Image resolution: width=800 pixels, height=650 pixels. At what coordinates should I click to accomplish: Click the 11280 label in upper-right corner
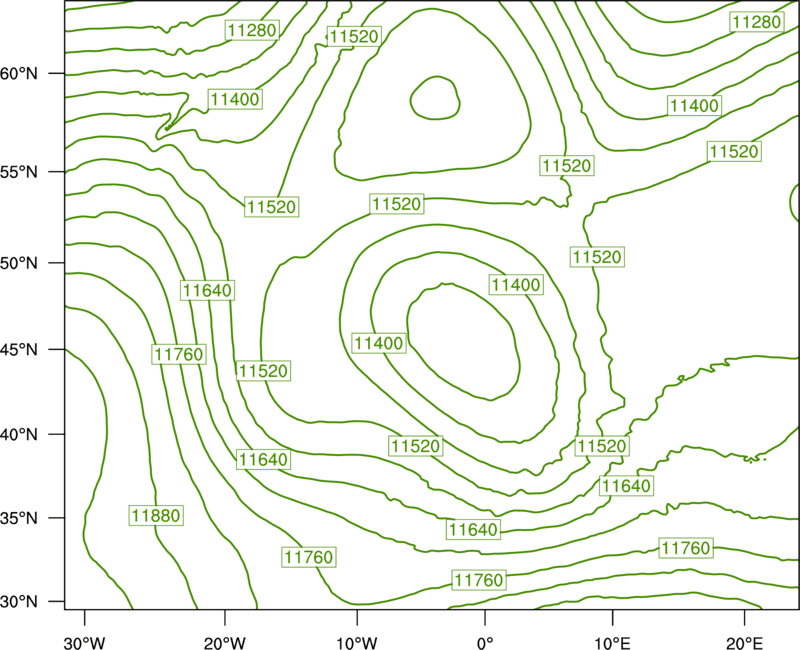click(756, 22)
